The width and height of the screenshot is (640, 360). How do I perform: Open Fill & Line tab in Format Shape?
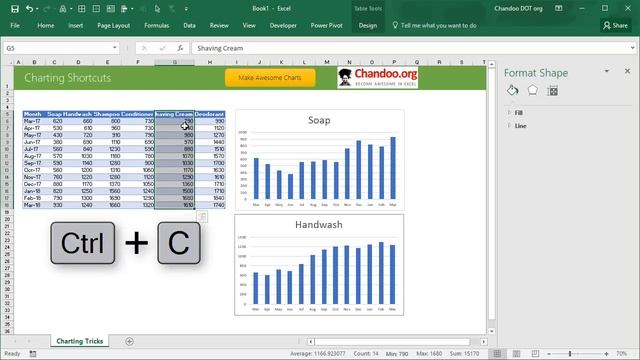click(513, 91)
